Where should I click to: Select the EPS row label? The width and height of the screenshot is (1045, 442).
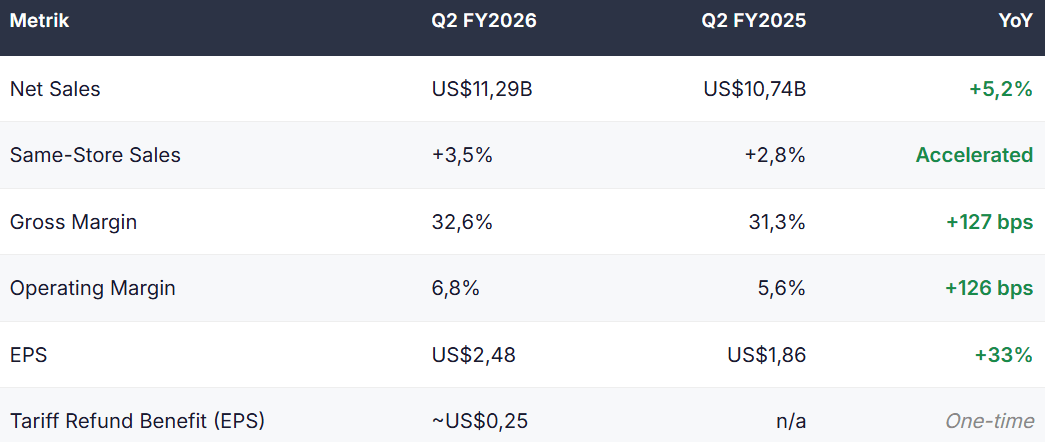pos(28,355)
